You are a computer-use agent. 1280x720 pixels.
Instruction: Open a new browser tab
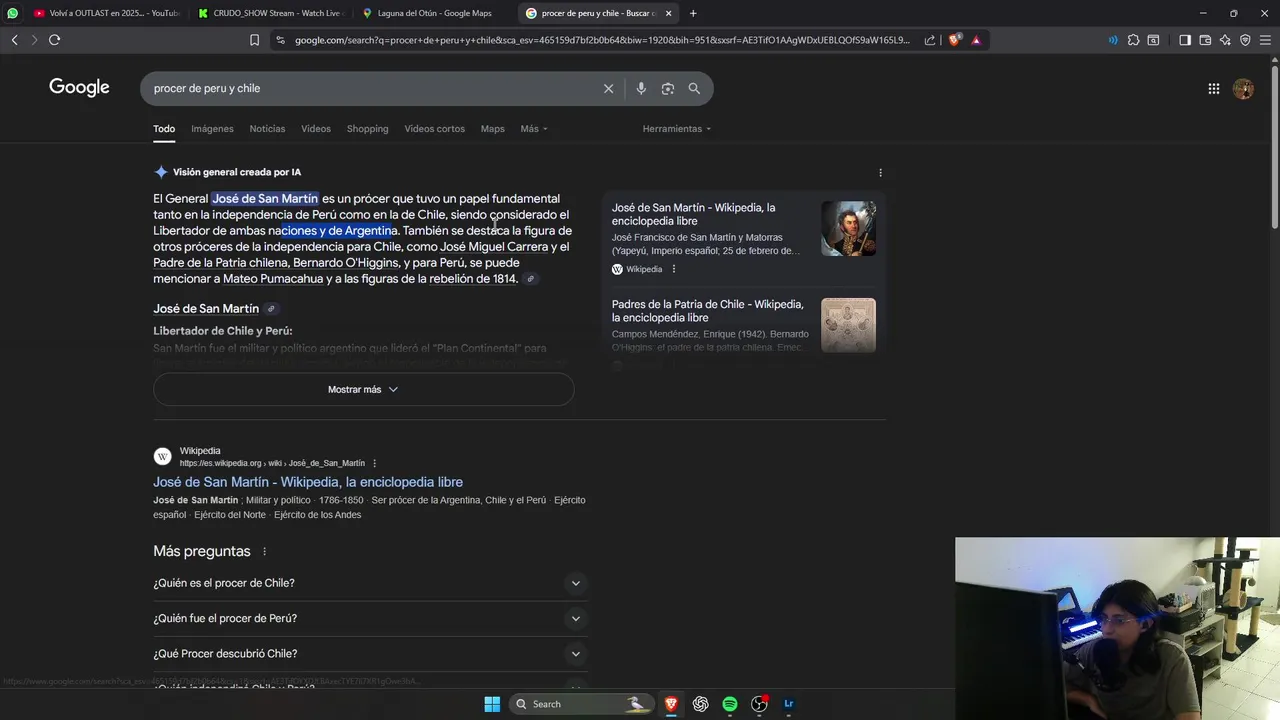[x=693, y=13]
